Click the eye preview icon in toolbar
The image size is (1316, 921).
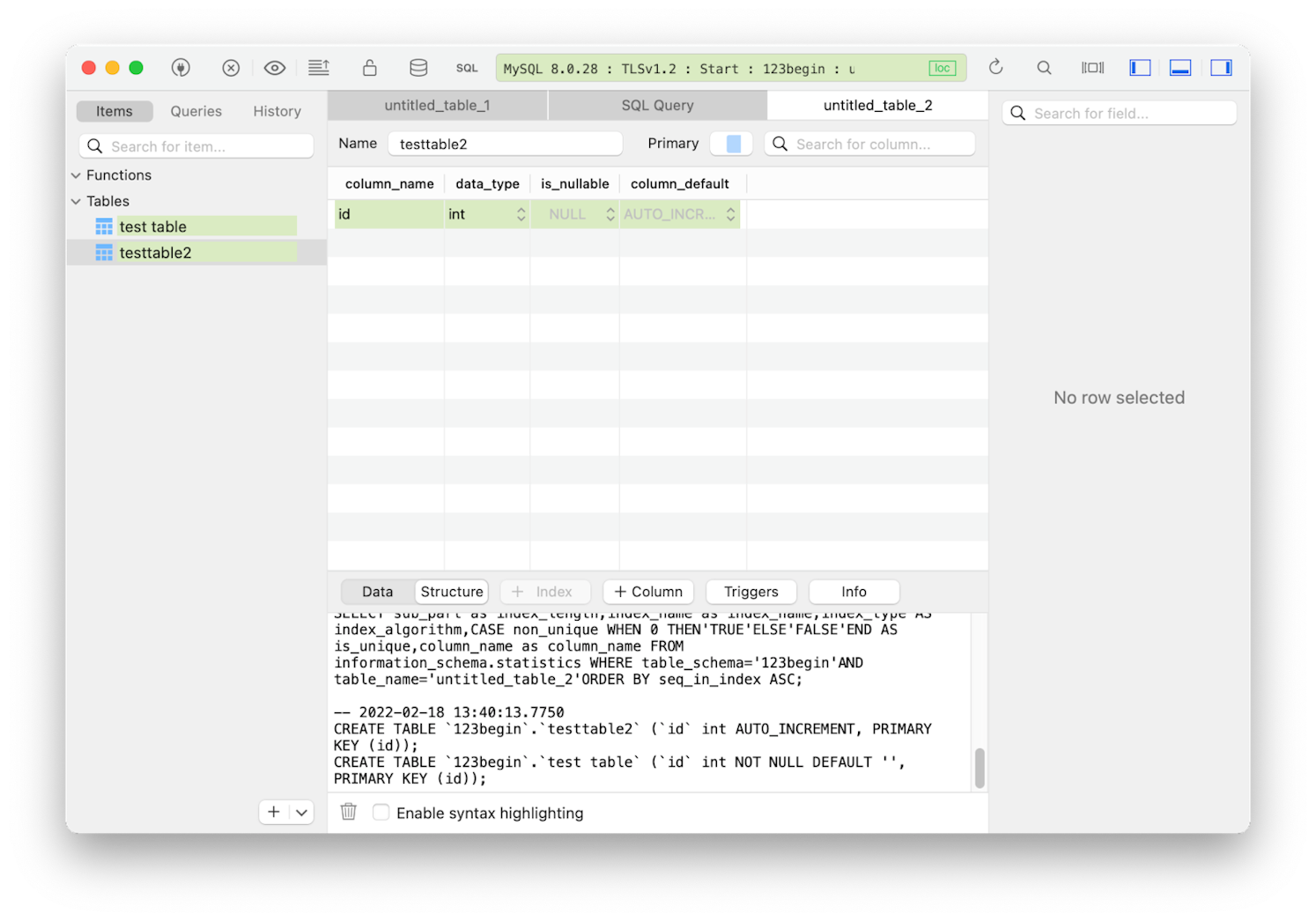[x=275, y=68]
